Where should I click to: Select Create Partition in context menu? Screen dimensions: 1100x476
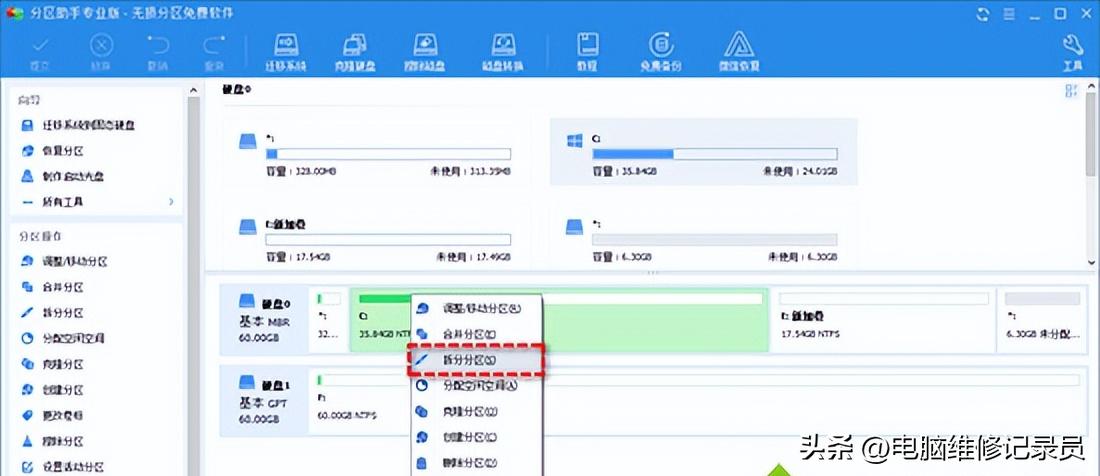476,437
